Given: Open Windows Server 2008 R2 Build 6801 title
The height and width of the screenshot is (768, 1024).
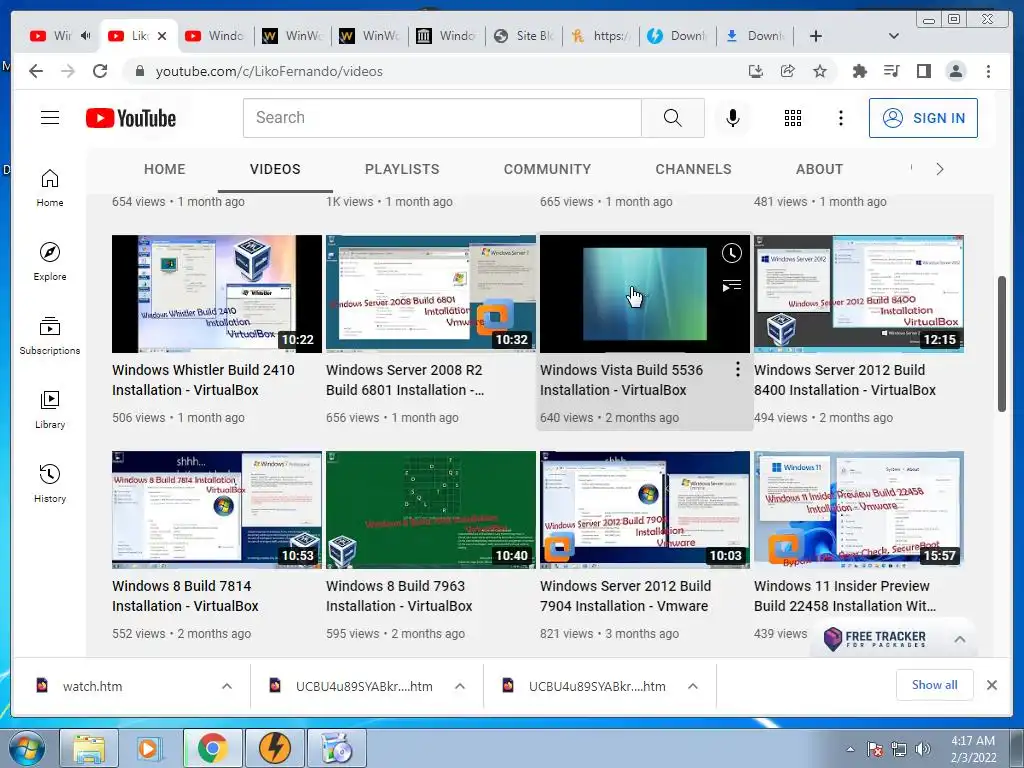Looking at the screenshot, I should click(x=405, y=379).
